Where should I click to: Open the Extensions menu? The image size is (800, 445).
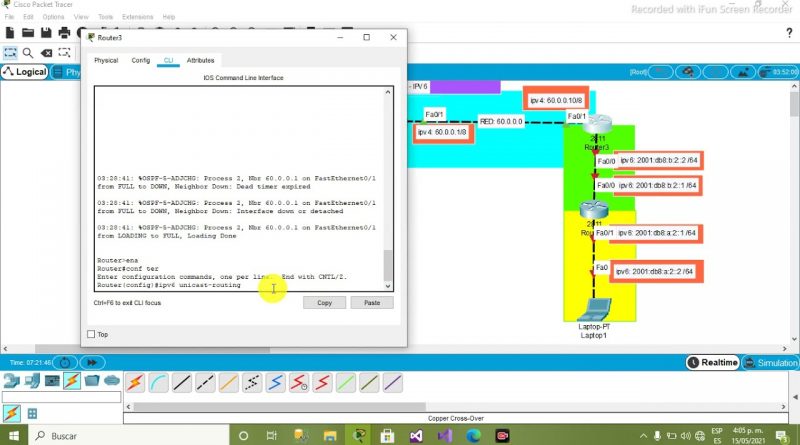tap(138, 17)
